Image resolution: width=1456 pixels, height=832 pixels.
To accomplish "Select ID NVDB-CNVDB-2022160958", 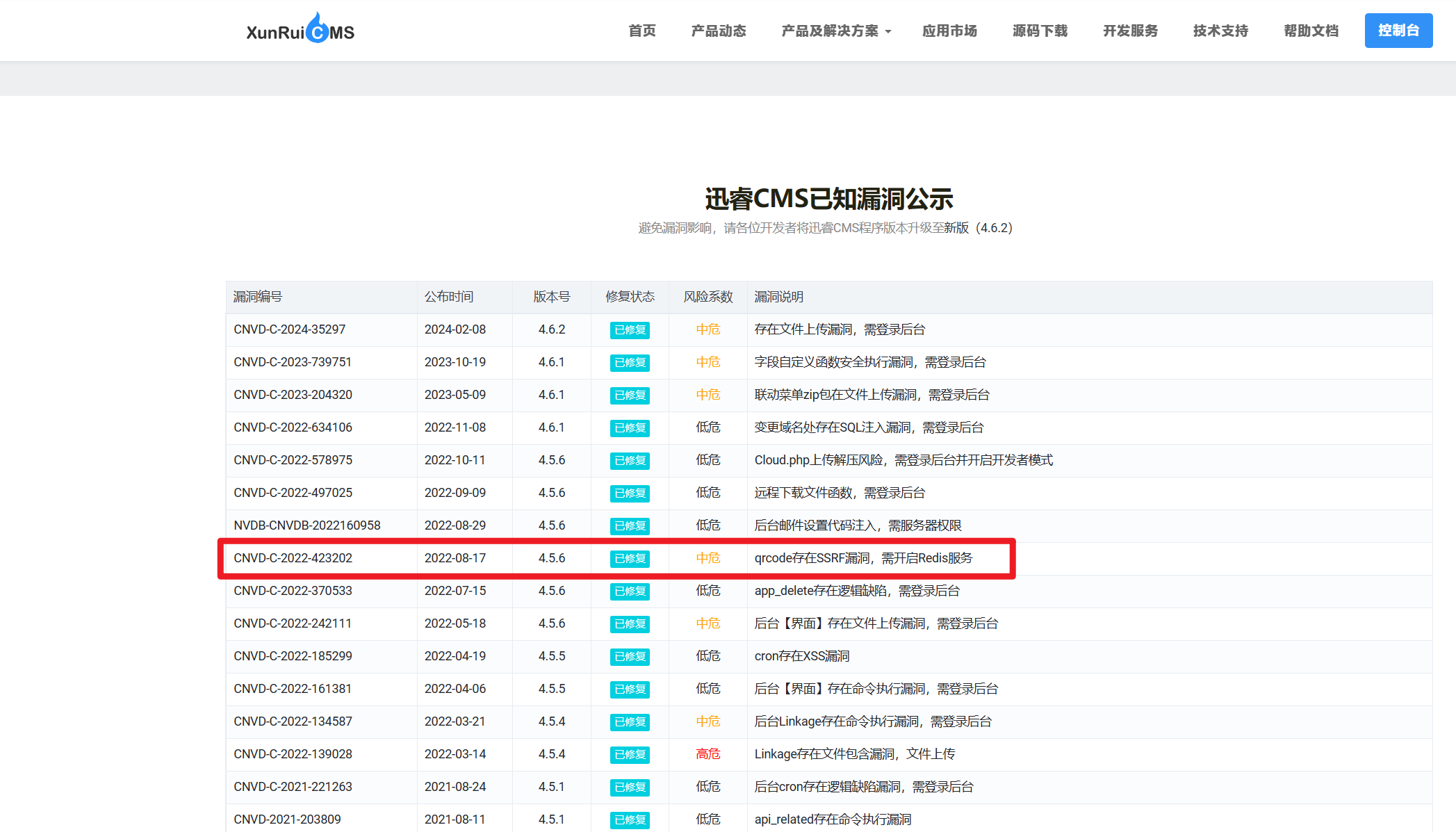I will (x=307, y=525).
